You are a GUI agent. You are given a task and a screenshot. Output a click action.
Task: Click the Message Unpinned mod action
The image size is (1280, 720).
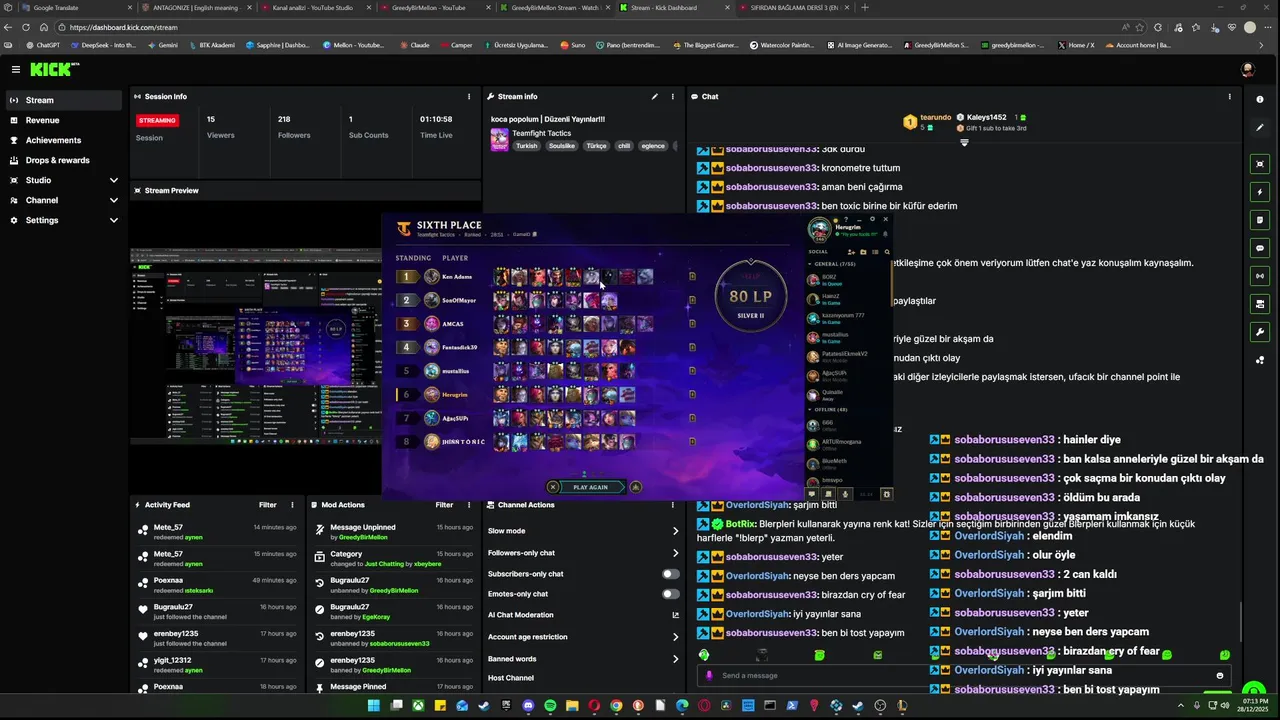click(395, 532)
